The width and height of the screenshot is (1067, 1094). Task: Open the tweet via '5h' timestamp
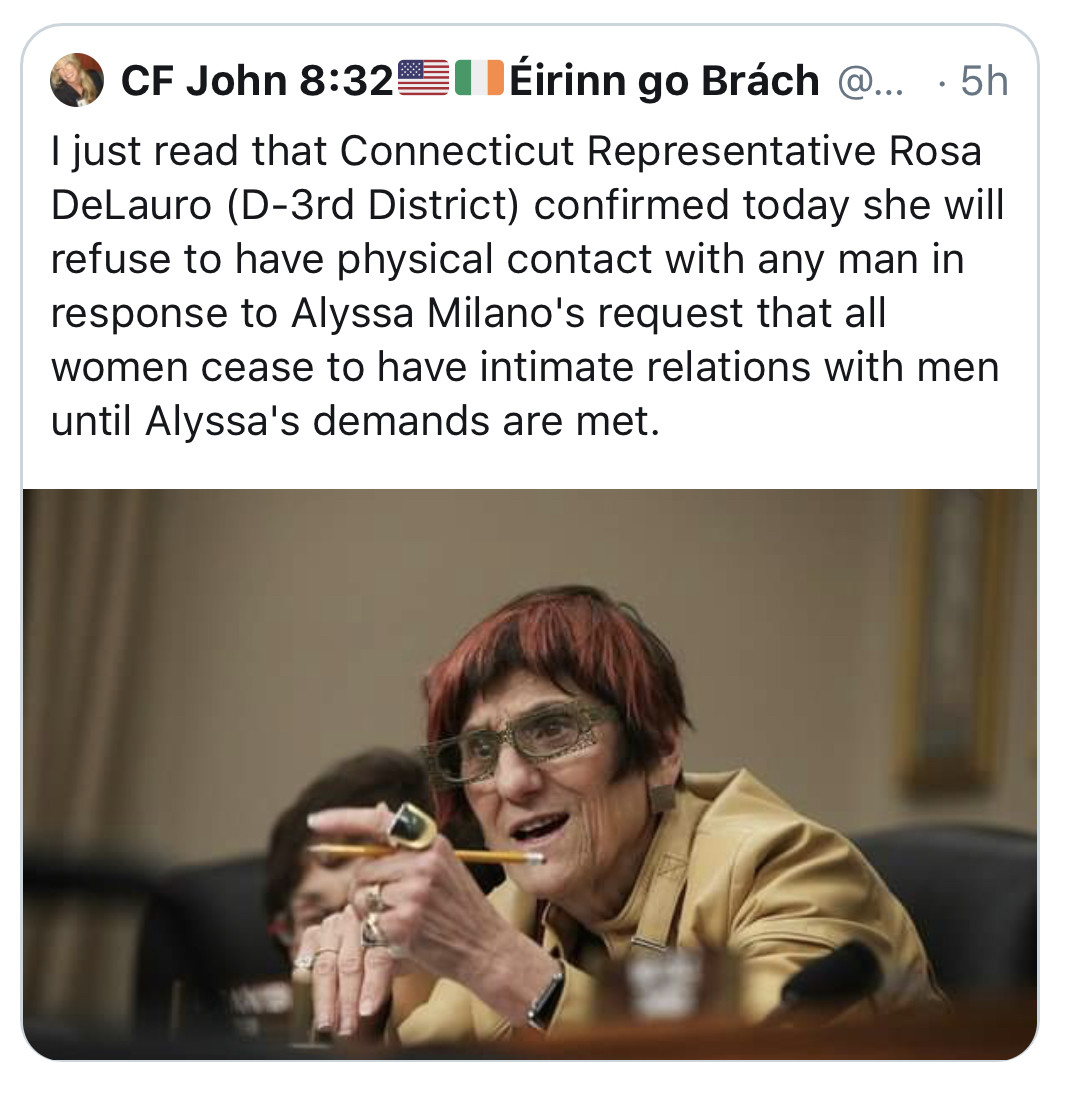pos(984,81)
